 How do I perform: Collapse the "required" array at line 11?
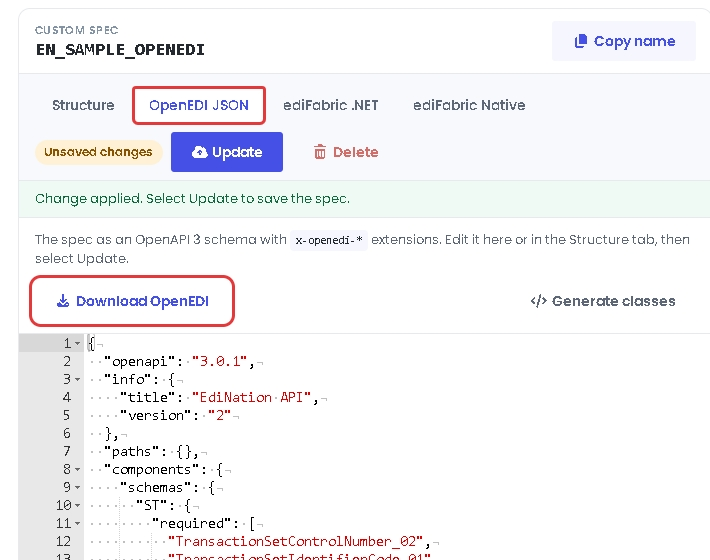click(77, 523)
